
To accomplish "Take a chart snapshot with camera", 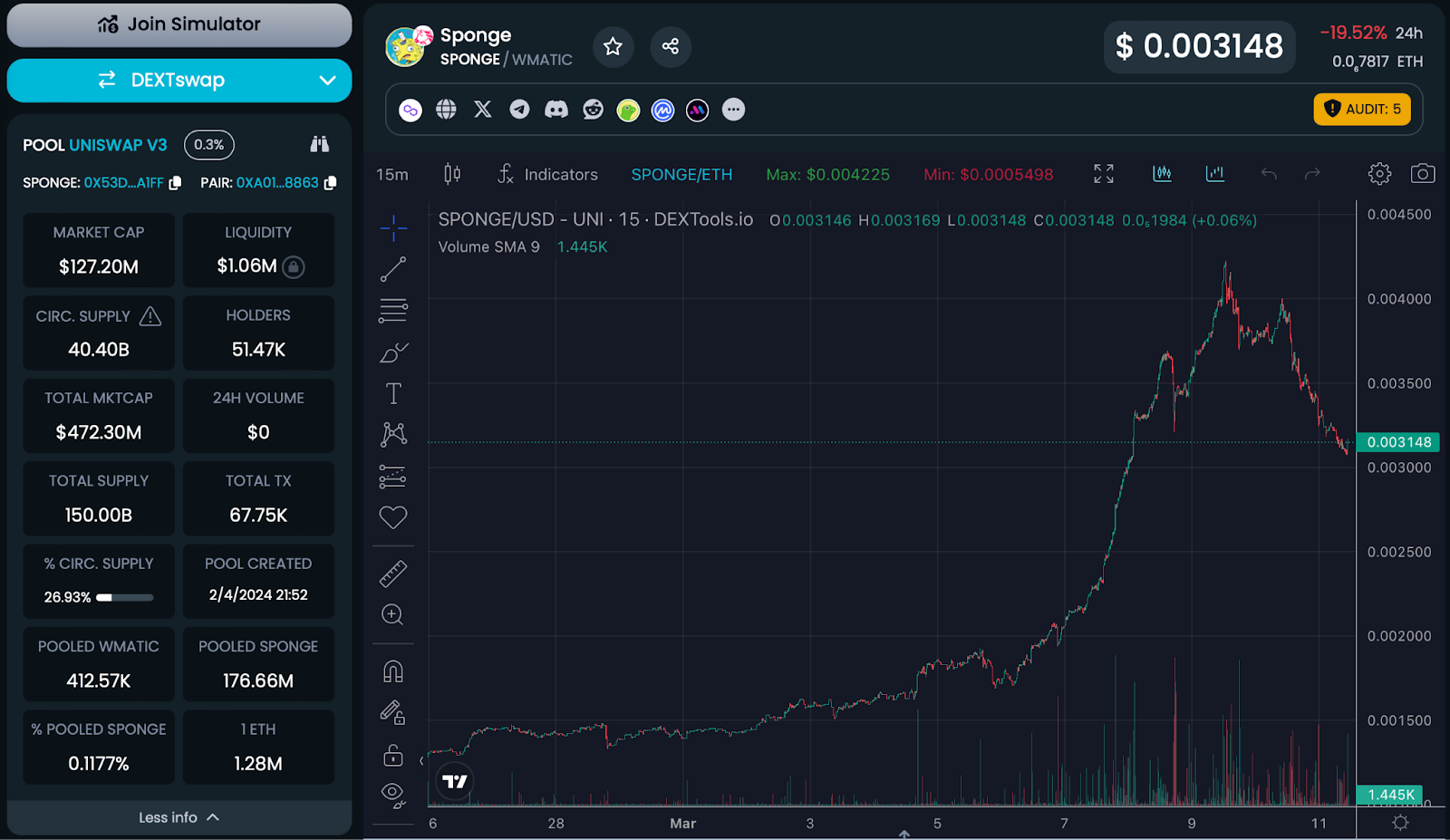I will tap(1423, 173).
